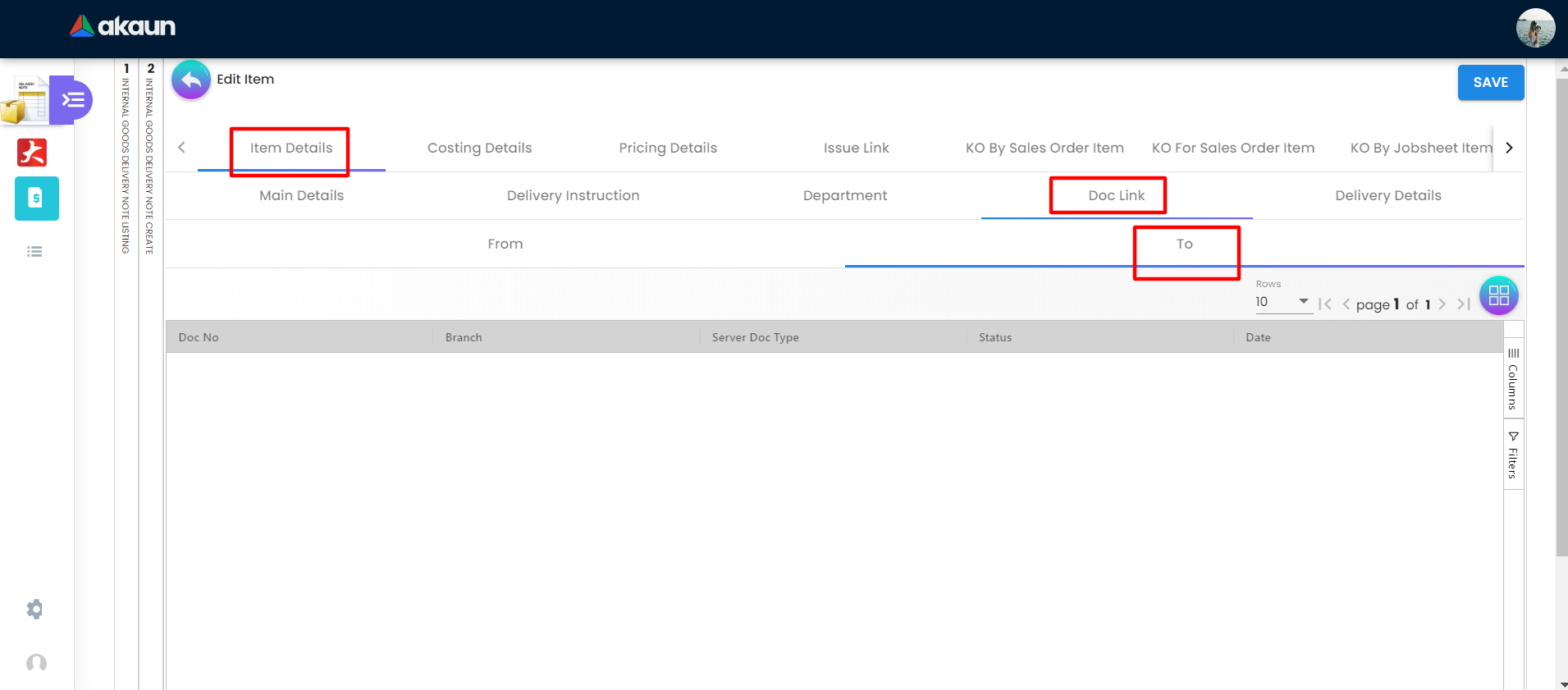Open the user profile avatar

click(1535, 28)
